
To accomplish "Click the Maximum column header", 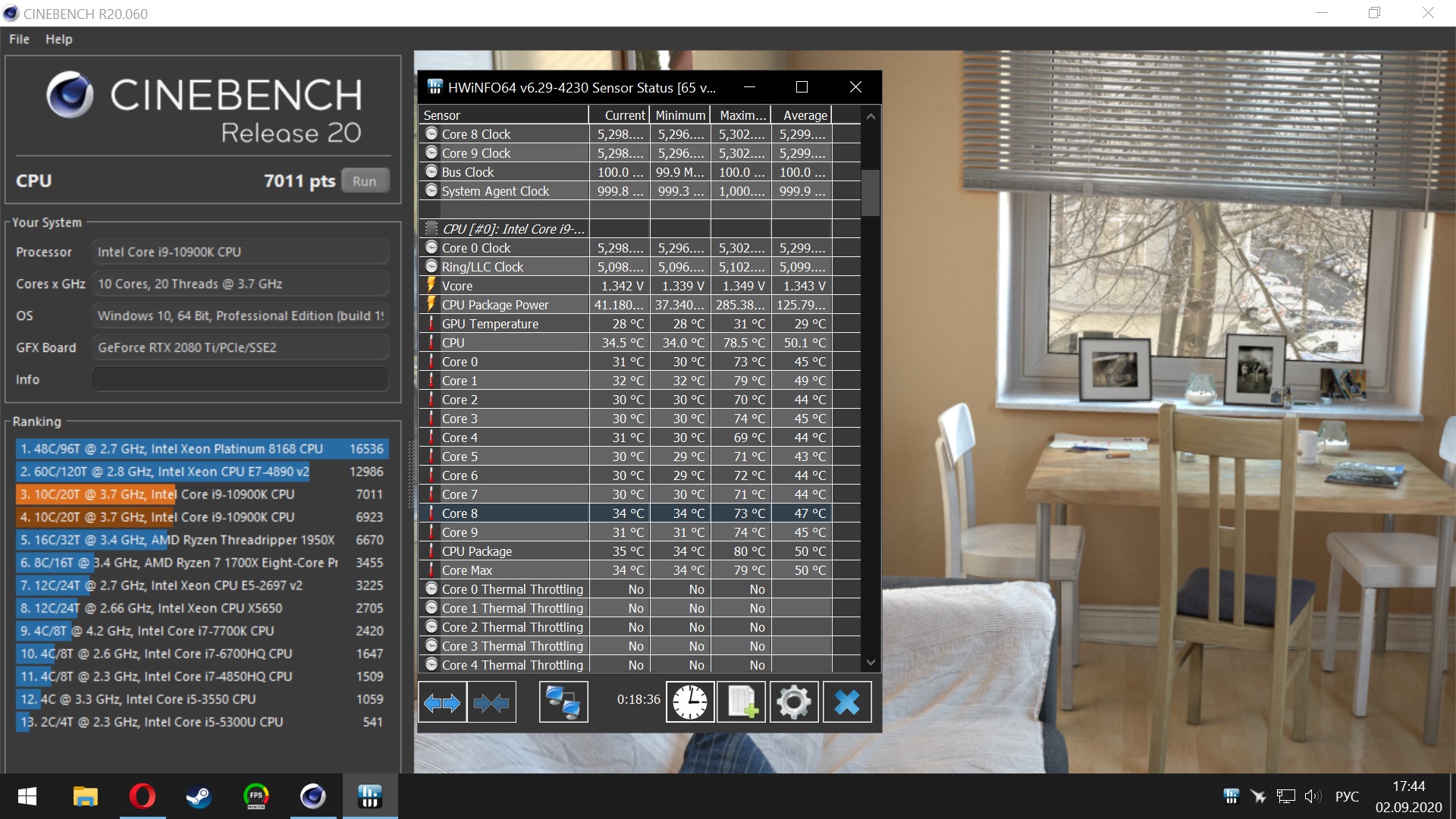I will (x=741, y=115).
